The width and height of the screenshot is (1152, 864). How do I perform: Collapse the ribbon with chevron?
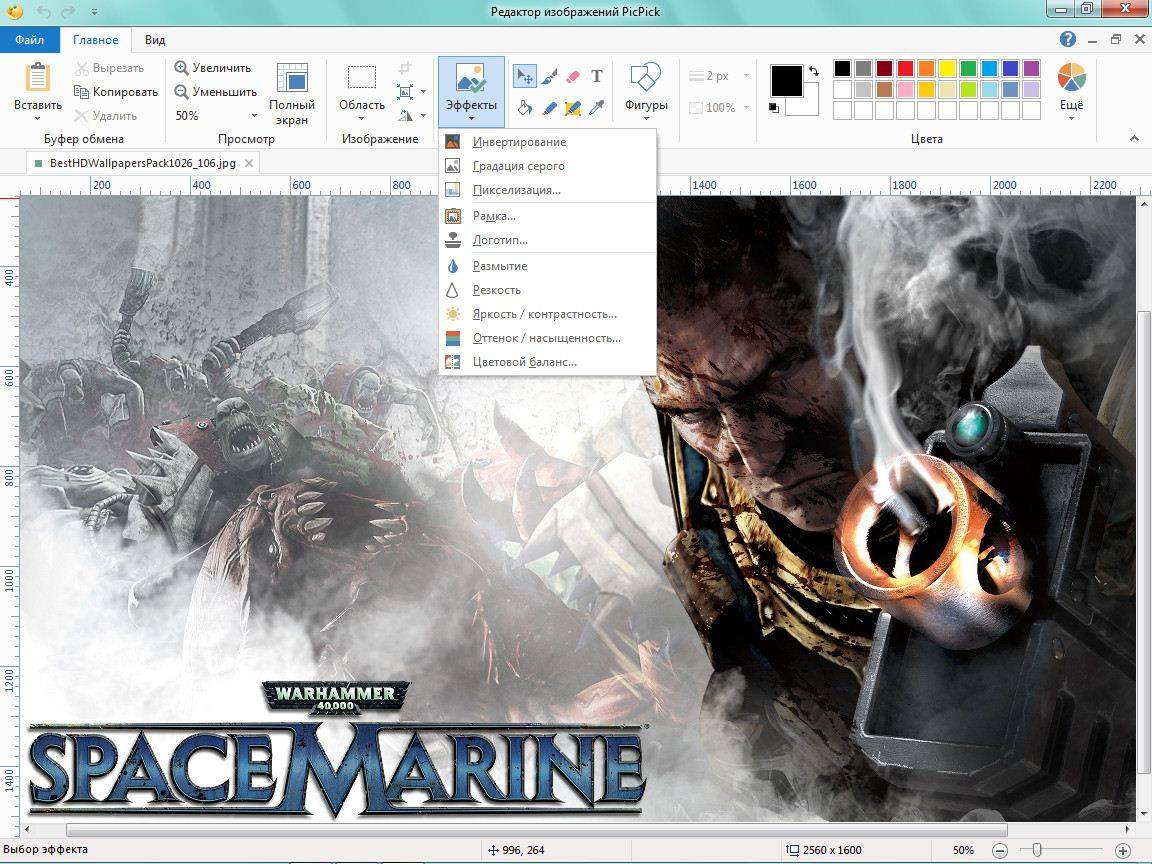(x=1134, y=138)
